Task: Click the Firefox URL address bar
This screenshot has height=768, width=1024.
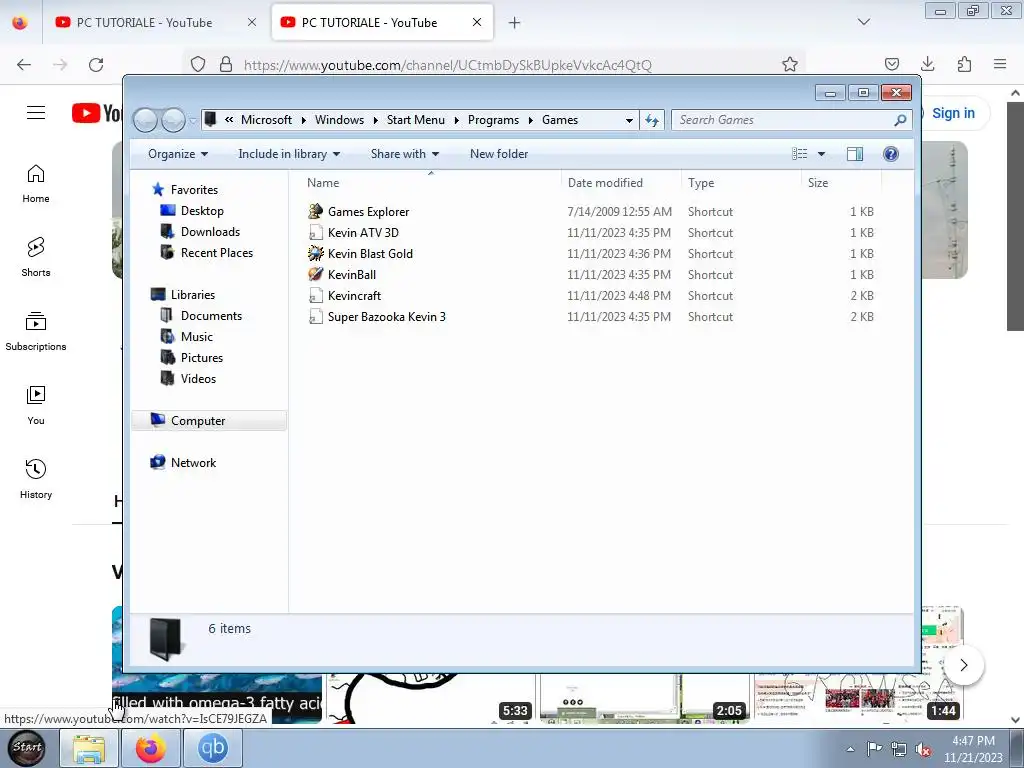Action: (496, 65)
